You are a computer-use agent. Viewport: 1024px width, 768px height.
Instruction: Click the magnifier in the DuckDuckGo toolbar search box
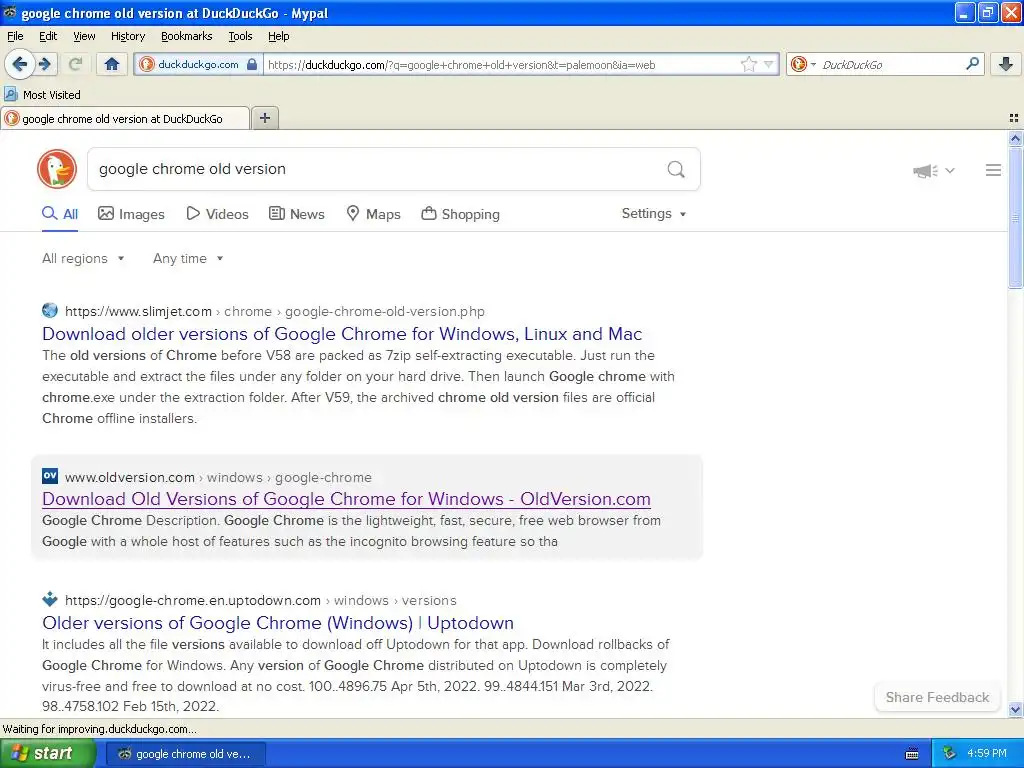click(972, 64)
